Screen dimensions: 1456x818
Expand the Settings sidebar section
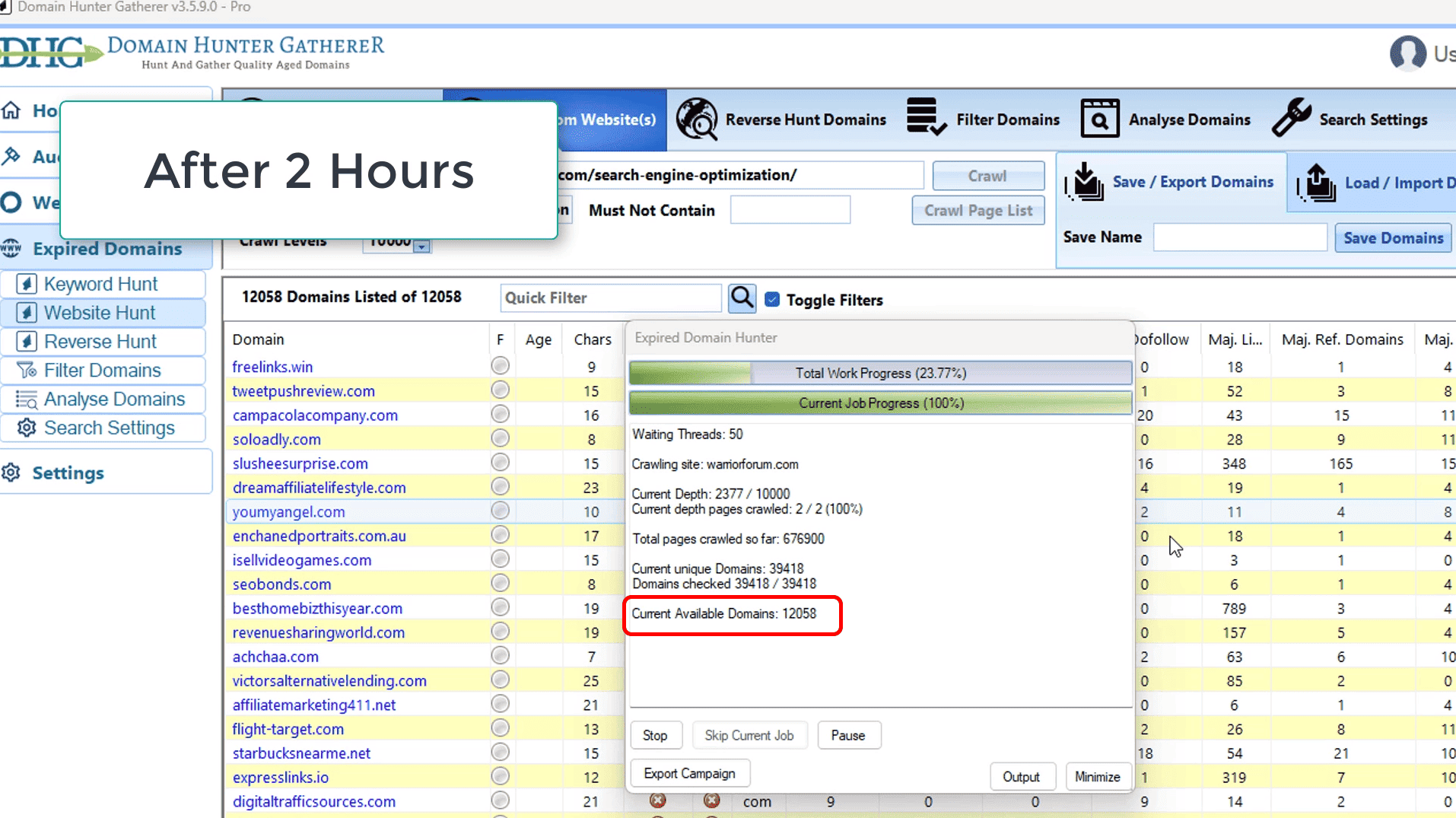coord(68,473)
